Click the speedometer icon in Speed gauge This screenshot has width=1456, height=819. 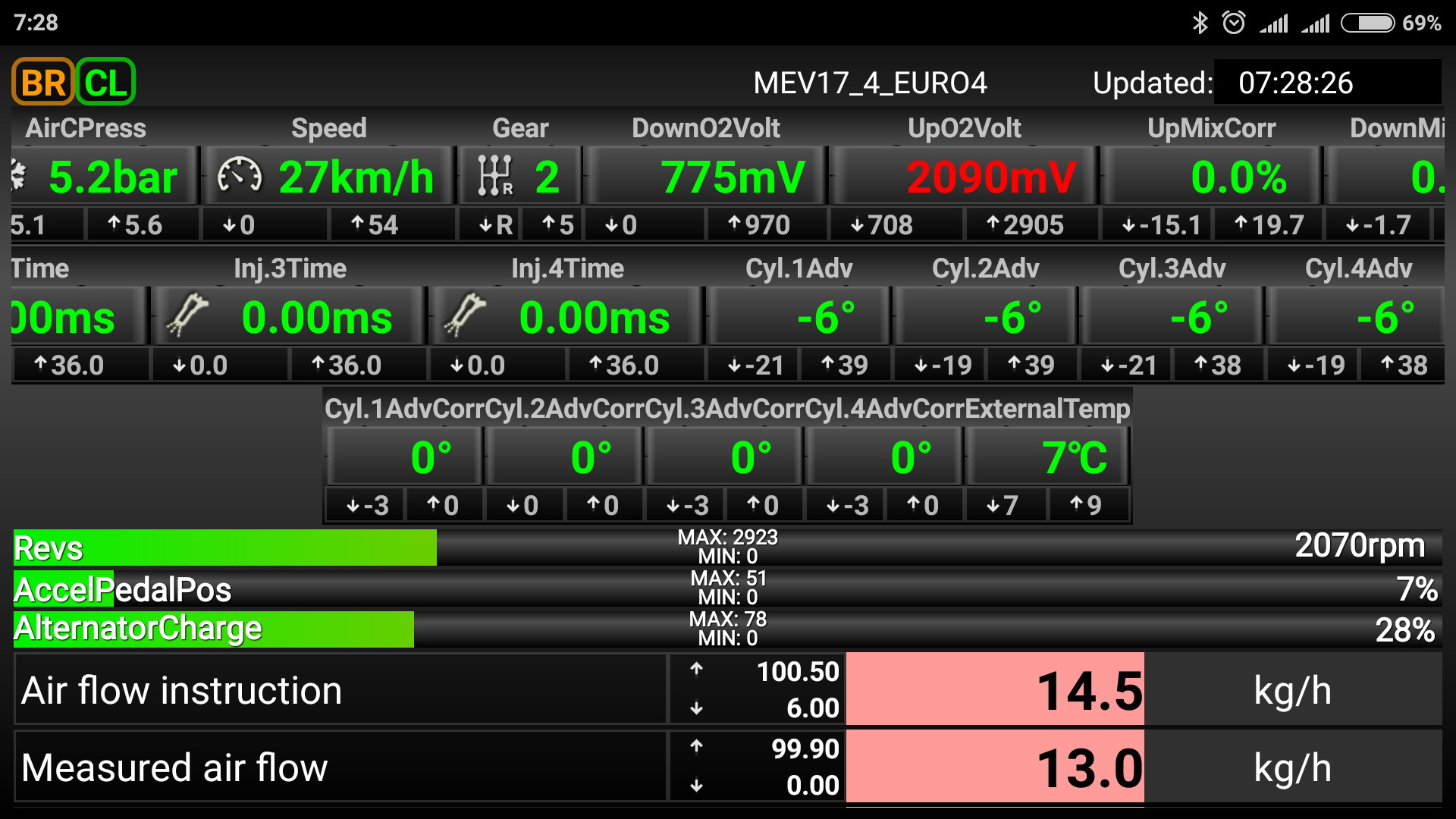click(239, 177)
